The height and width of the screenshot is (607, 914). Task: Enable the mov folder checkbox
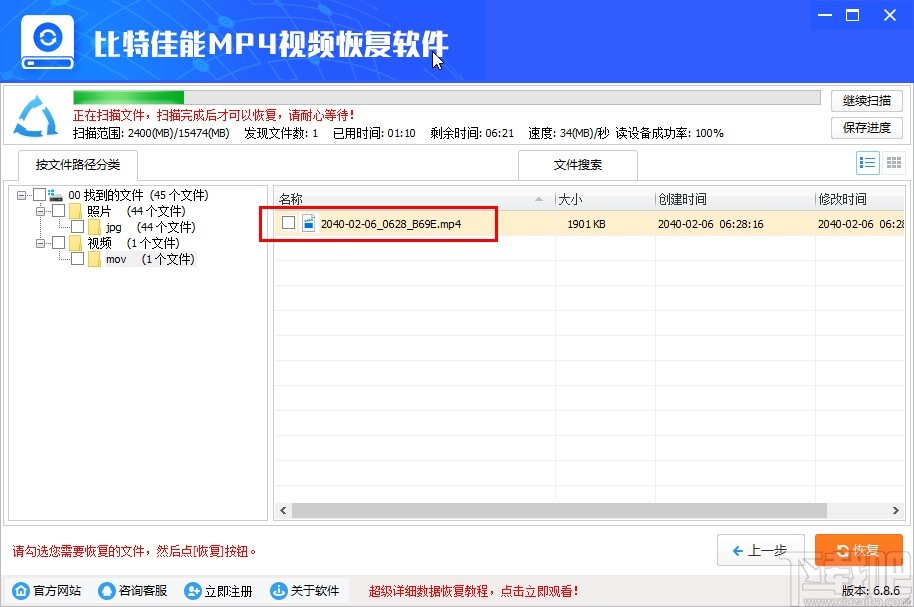click(77, 259)
